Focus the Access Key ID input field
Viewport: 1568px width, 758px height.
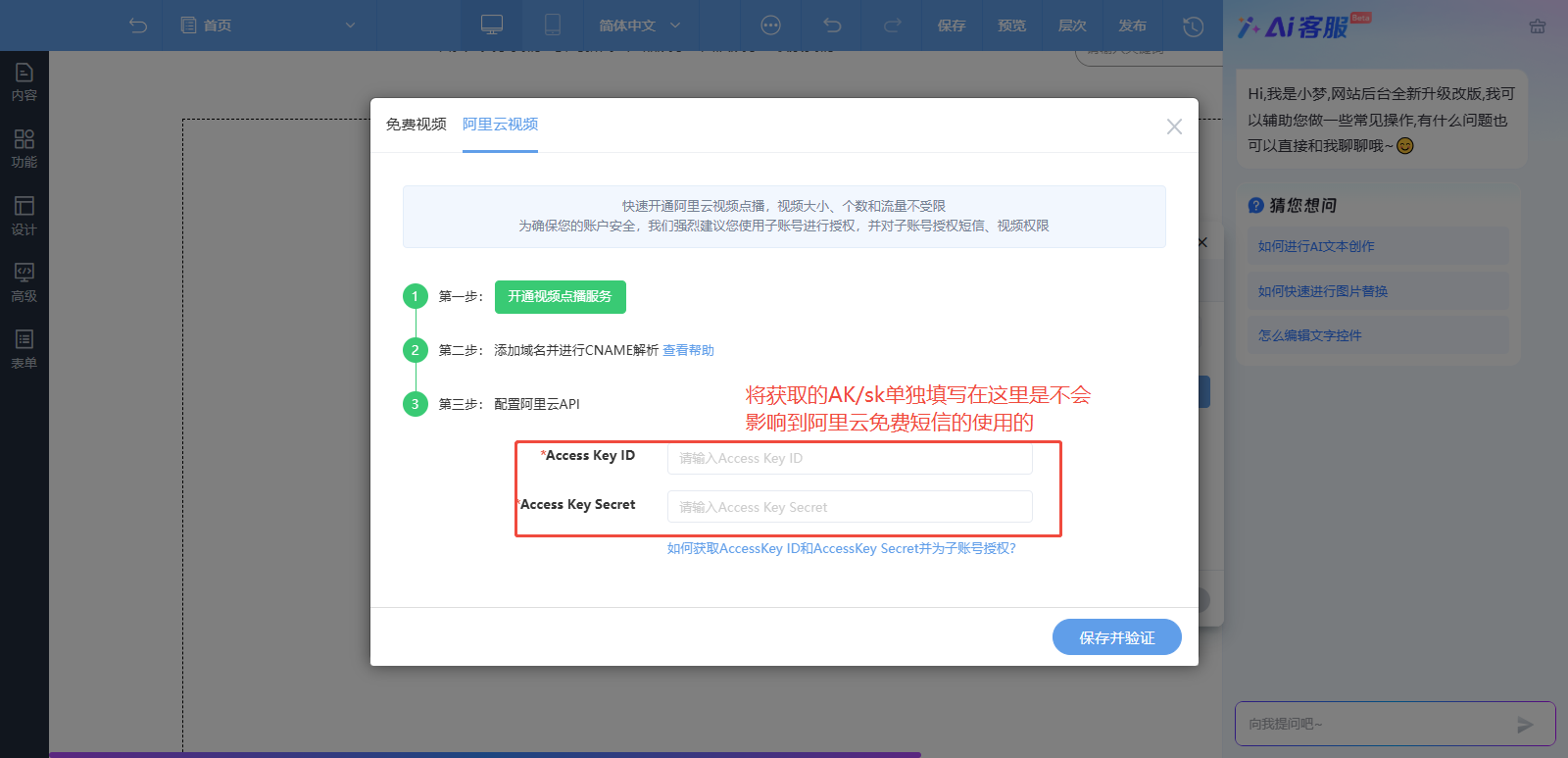[850, 458]
